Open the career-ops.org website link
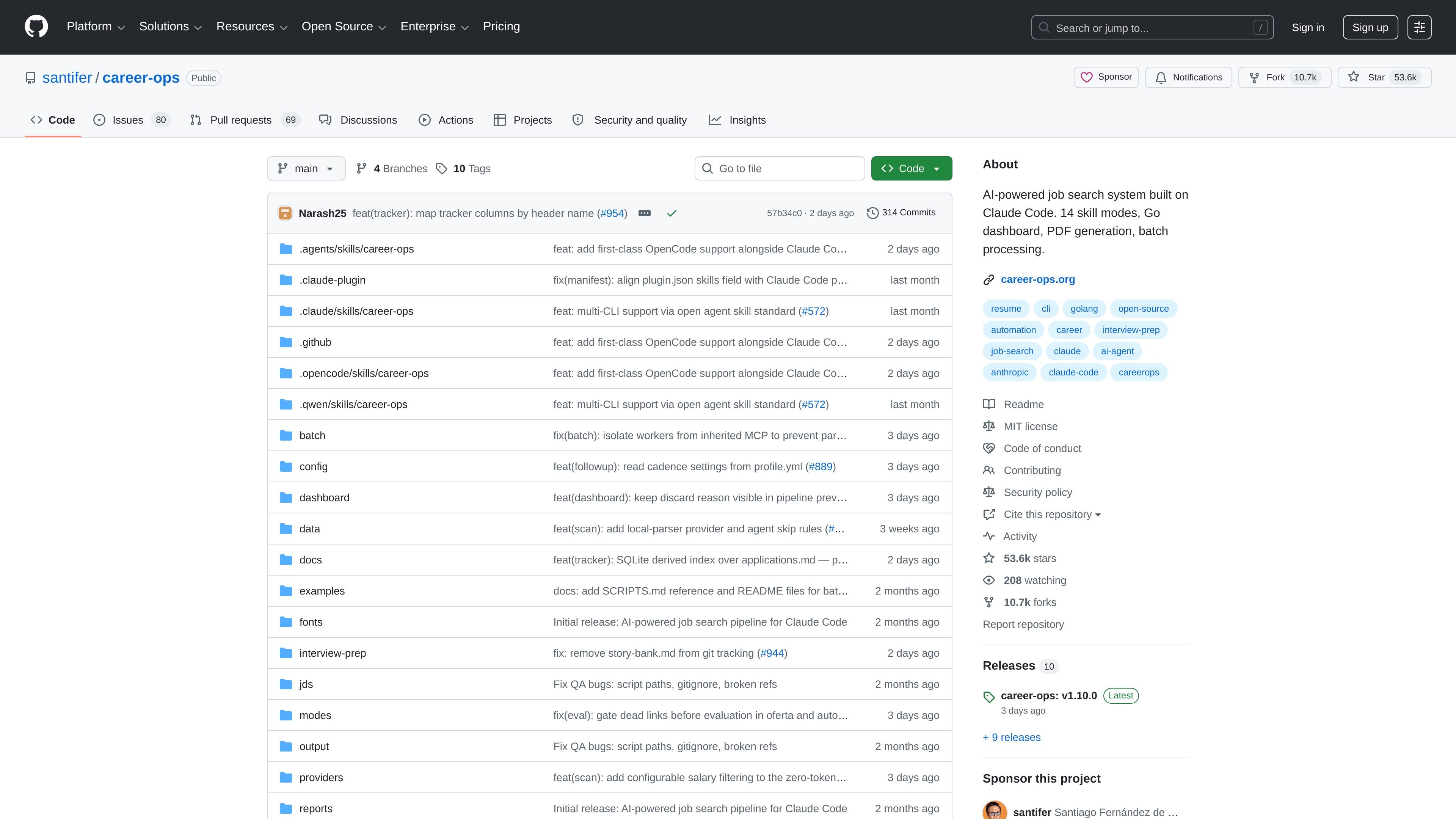 pos(1038,279)
